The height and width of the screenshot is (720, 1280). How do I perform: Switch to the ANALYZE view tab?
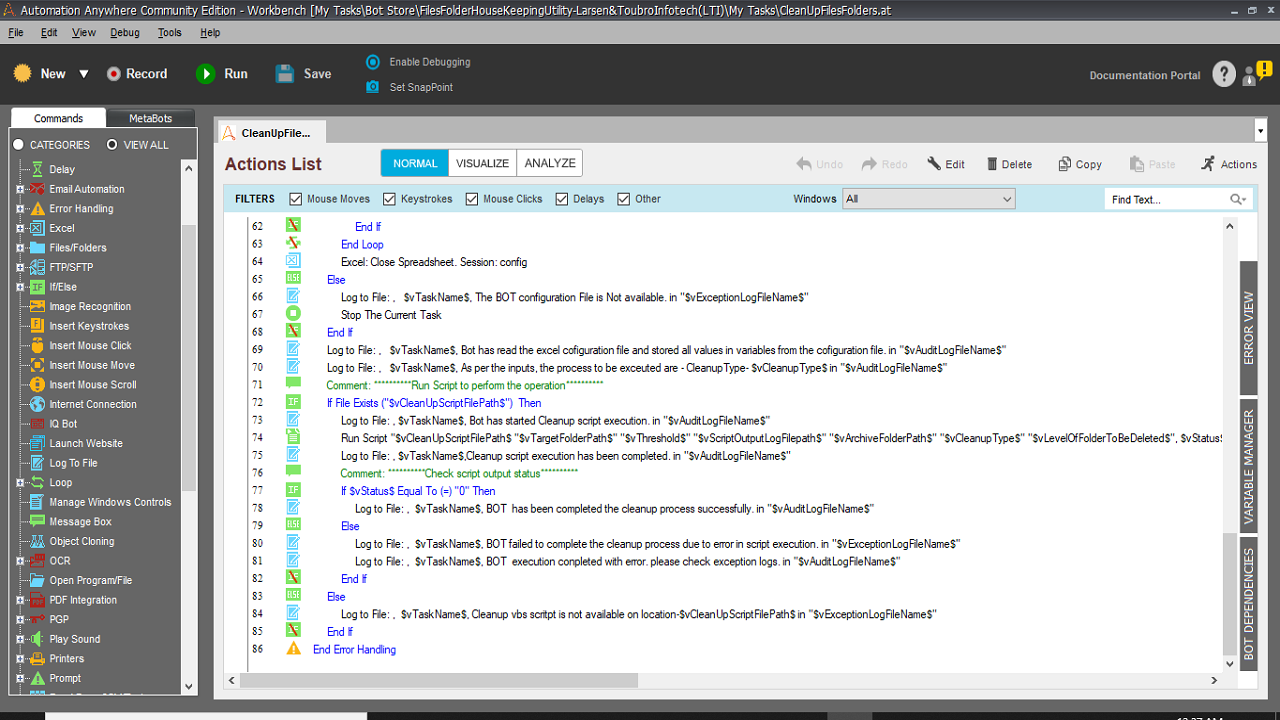(x=550, y=164)
